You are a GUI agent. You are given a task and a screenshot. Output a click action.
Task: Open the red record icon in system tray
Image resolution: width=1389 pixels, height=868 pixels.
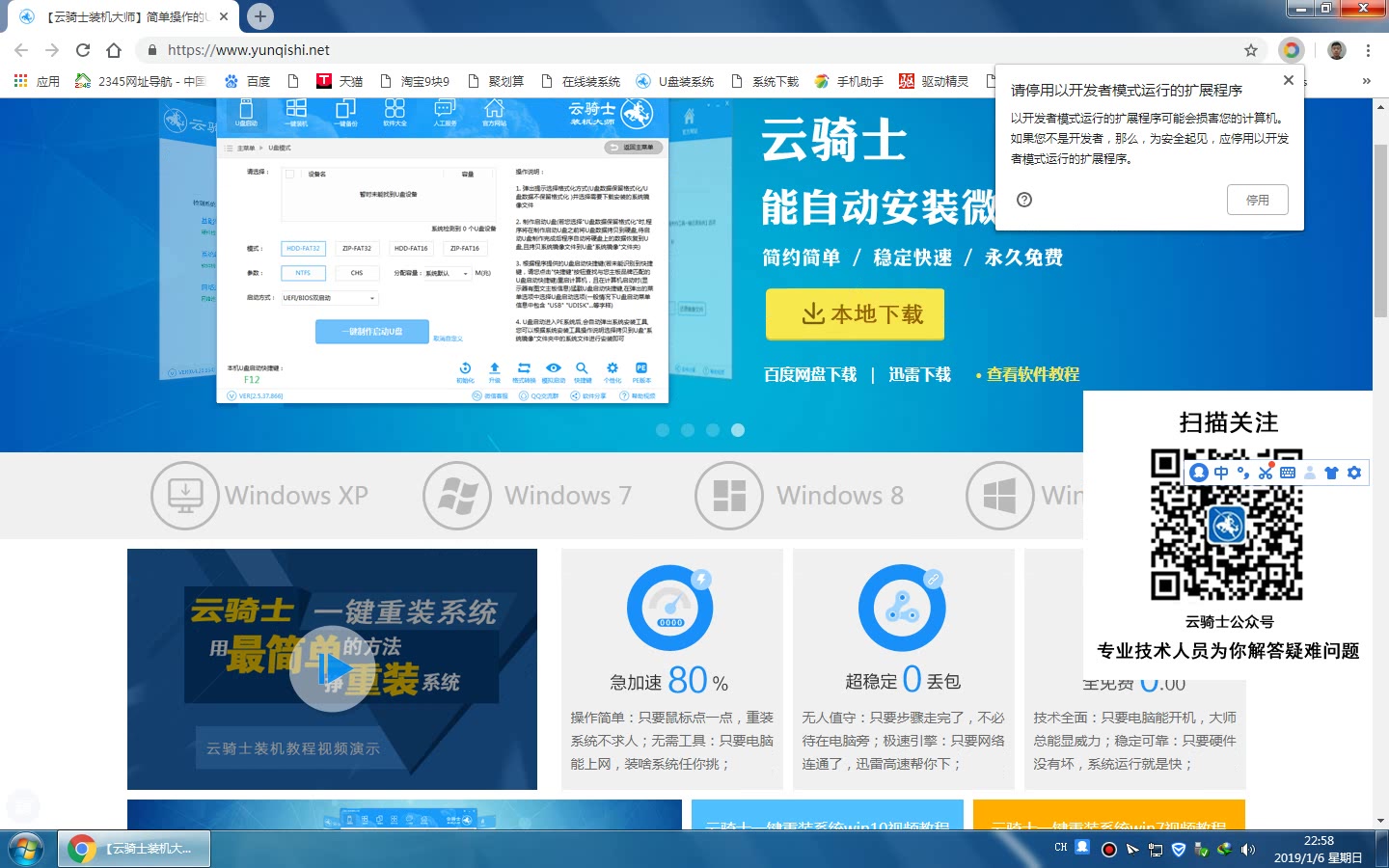click(1109, 850)
